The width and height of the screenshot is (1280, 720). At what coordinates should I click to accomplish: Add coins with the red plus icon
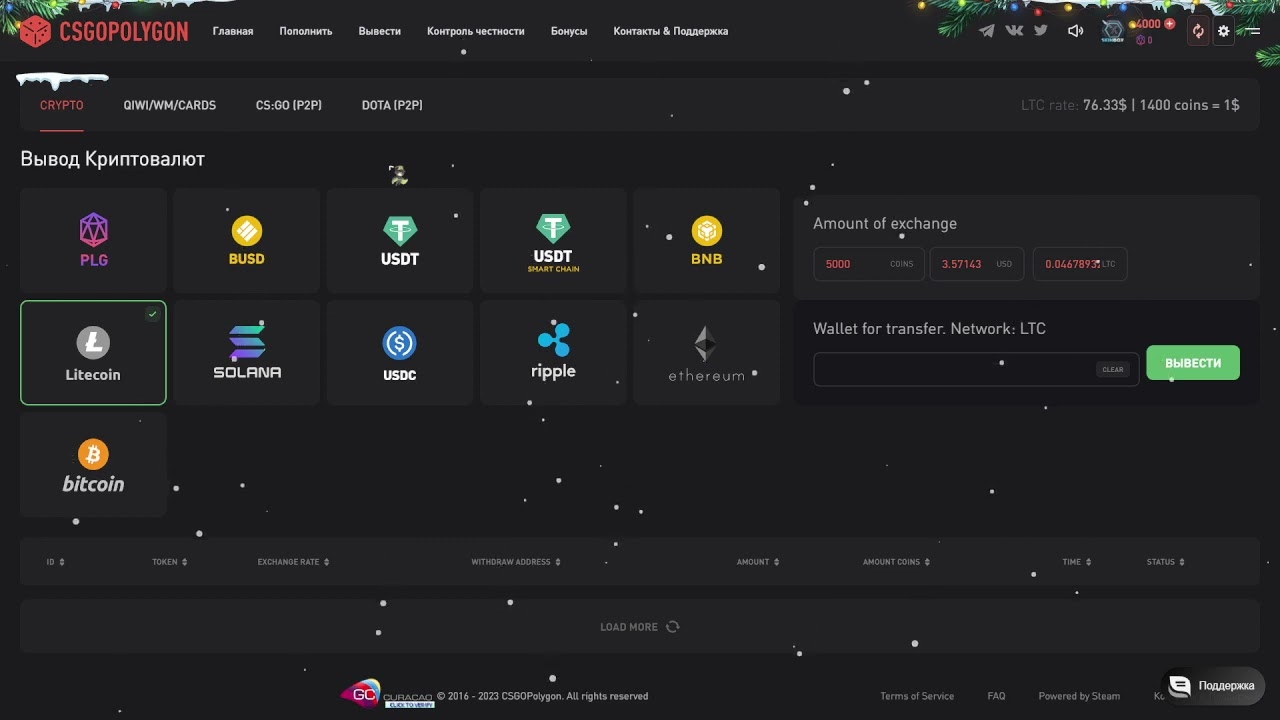(x=1169, y=24)
